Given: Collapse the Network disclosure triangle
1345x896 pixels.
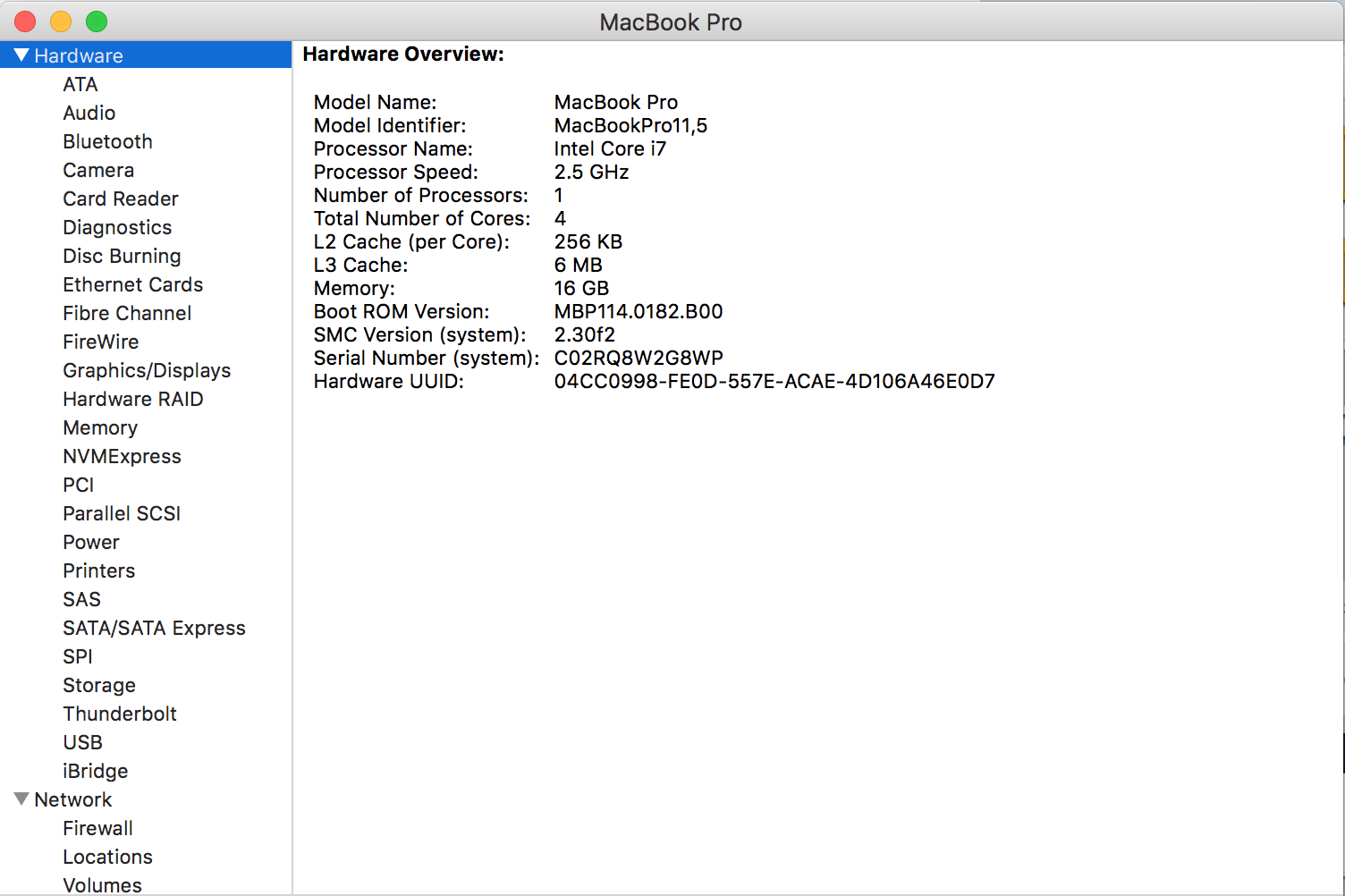Looking at the screenshot, I should 21,799.
